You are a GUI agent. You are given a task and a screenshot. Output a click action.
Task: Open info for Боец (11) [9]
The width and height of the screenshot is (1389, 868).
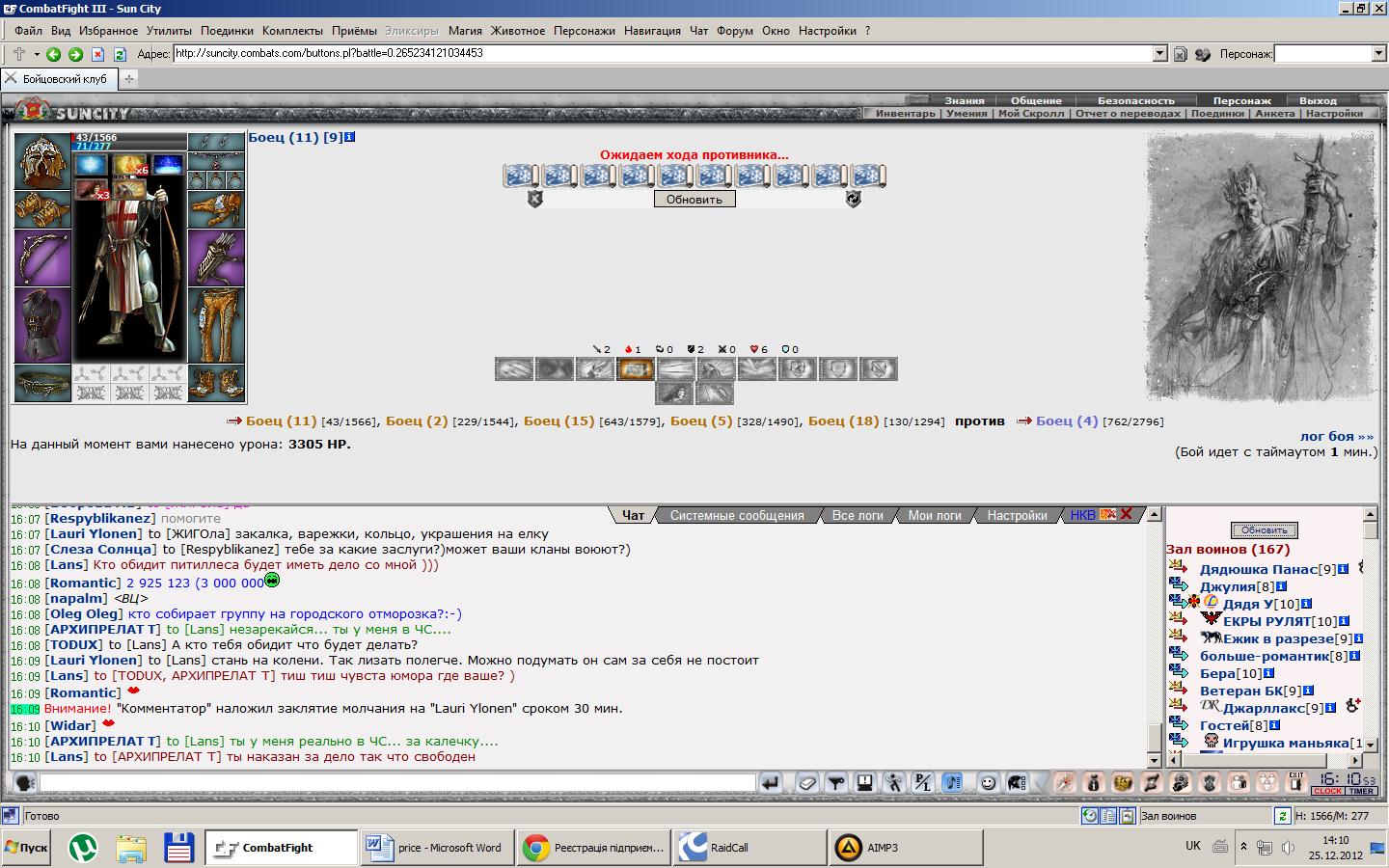(350, 137)
